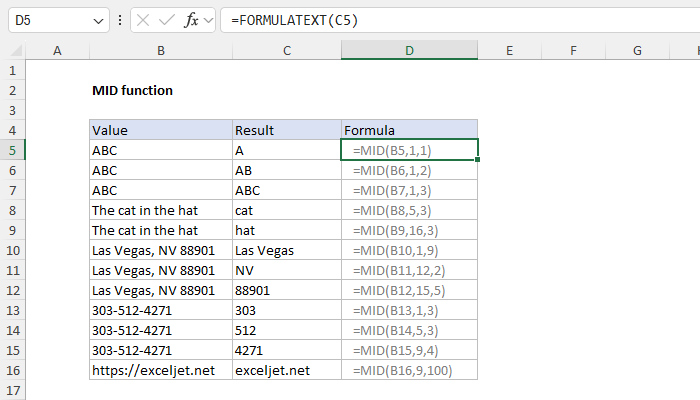Screen dimensions: 700x400
Task: Select column B header
Action: [x=161, y=50]
